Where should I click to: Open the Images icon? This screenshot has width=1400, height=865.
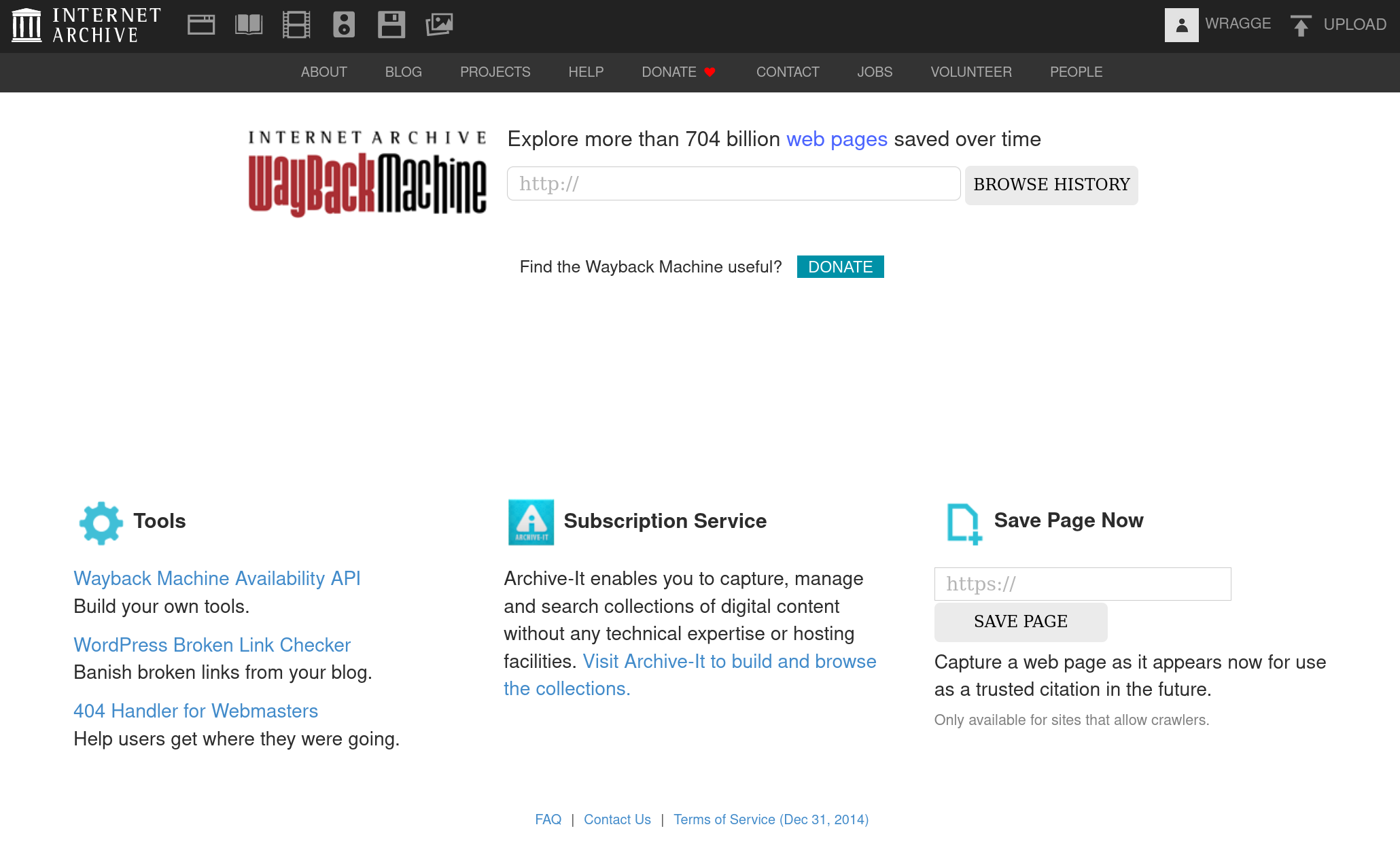[x=439, y=25]
